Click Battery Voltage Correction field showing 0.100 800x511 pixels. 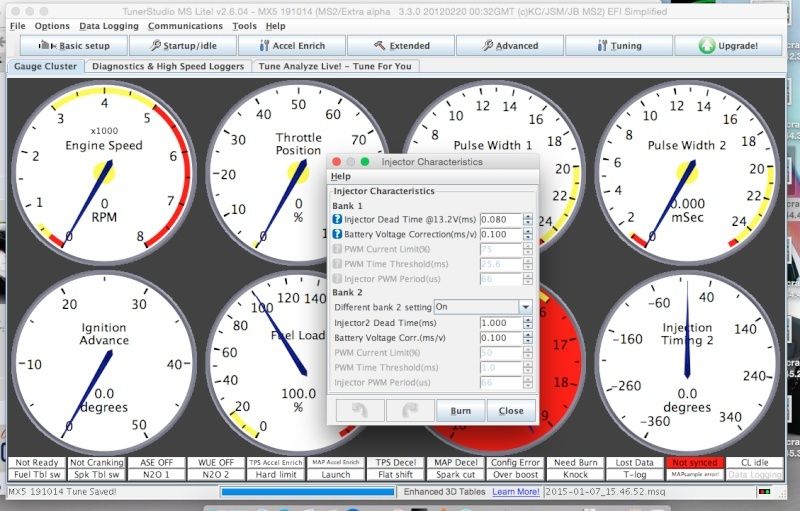pos(501,234)
